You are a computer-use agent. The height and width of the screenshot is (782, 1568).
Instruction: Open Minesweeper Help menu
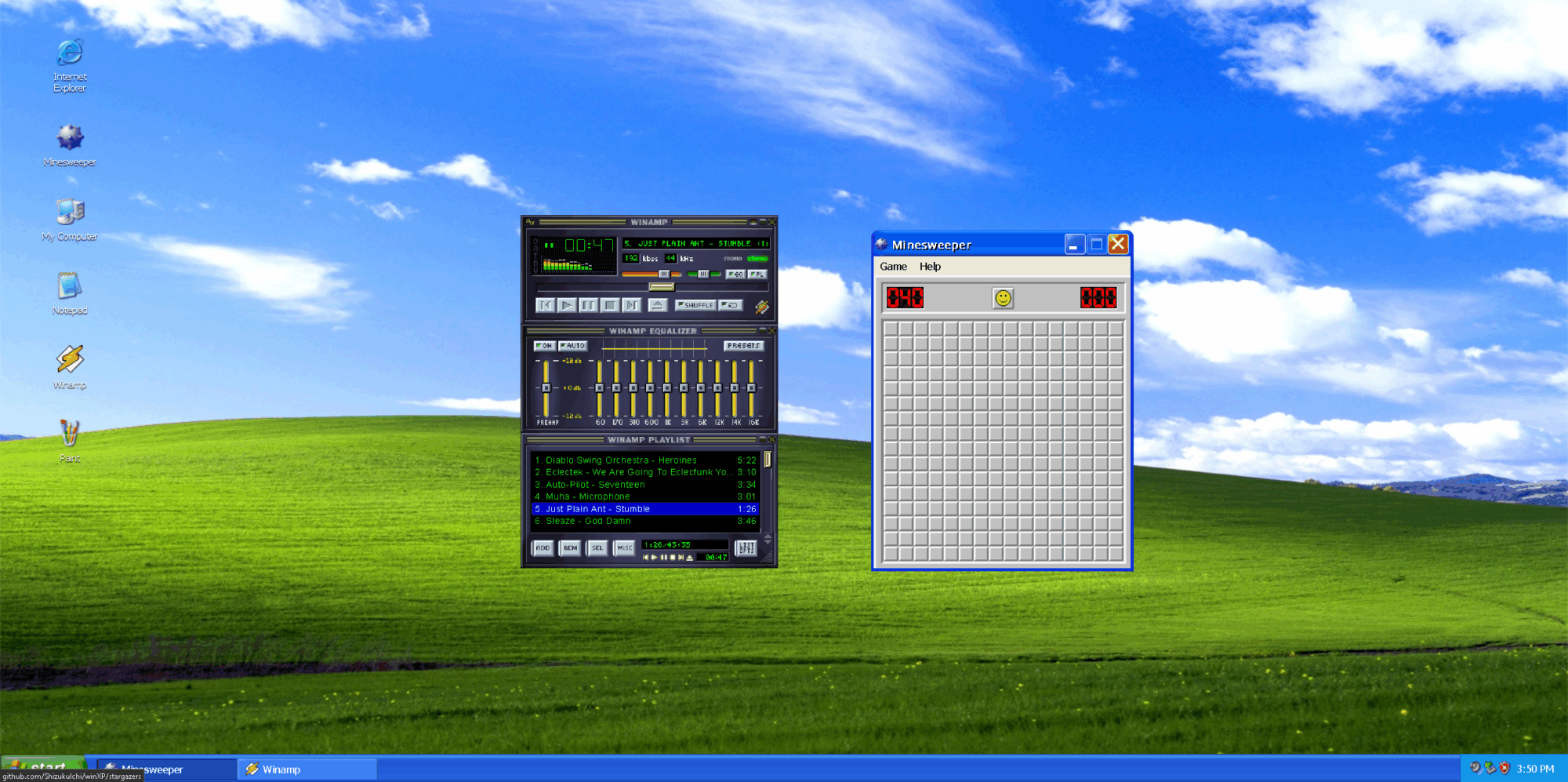pos(930,267)
